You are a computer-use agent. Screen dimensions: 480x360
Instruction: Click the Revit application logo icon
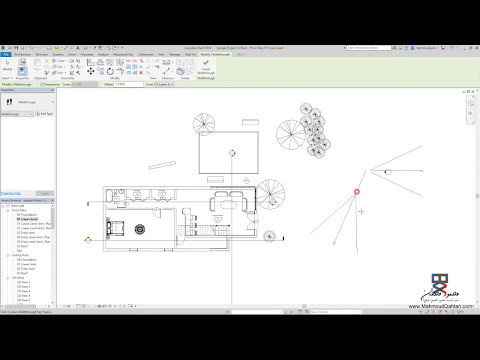[3, 48]
